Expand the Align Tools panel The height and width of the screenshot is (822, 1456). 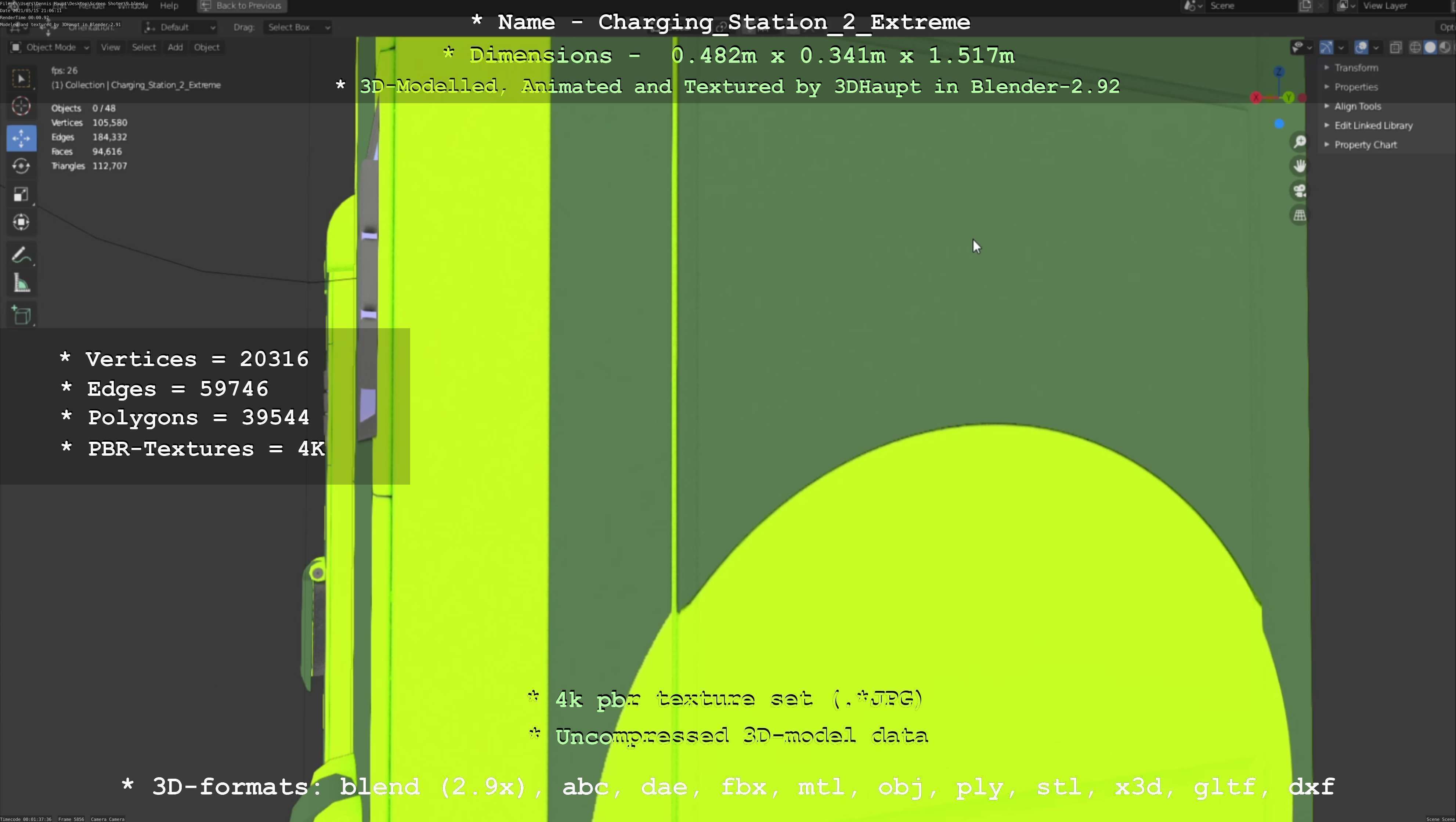[x=1357, y=106]
